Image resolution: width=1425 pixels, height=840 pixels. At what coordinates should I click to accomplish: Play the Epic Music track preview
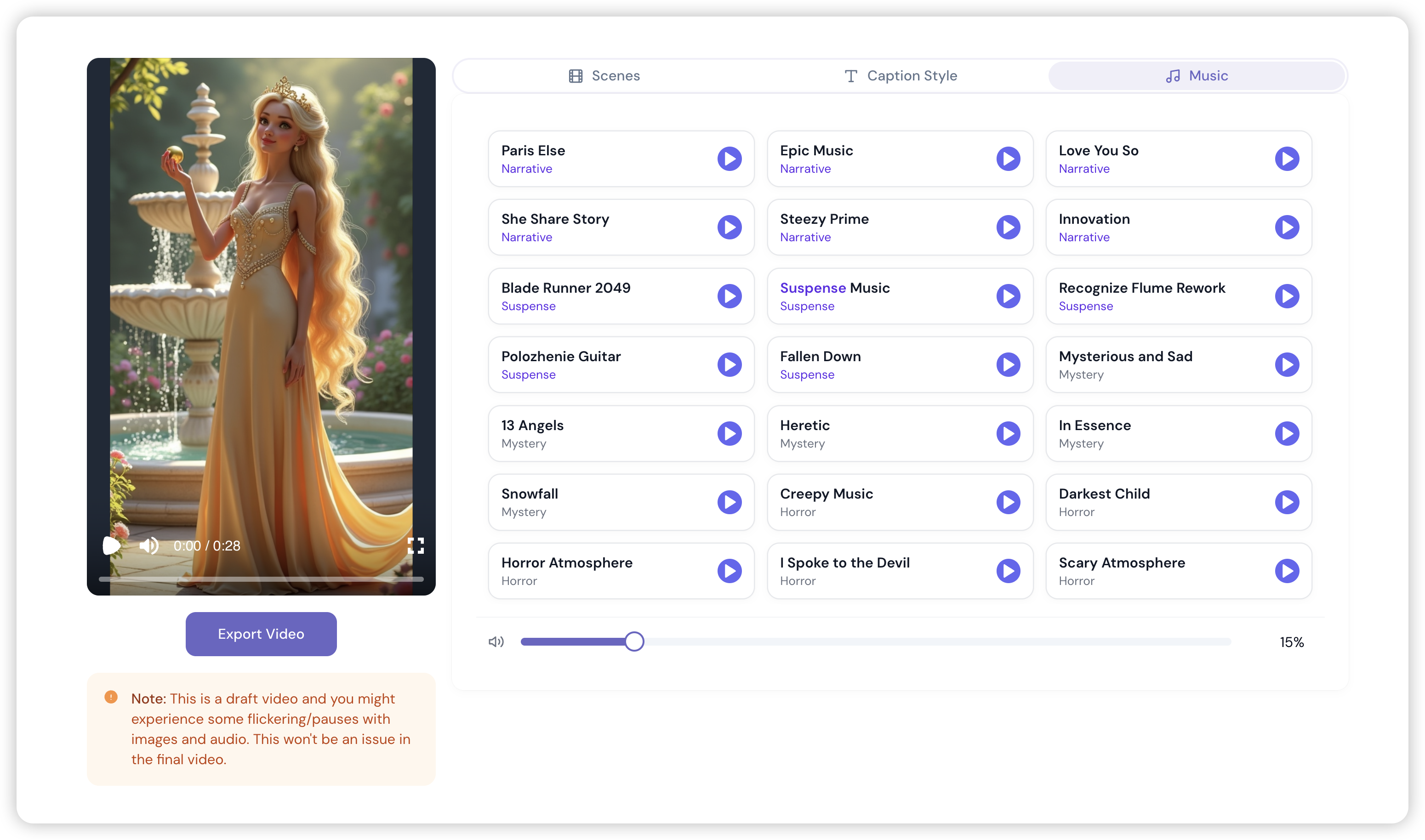(x=1008, y=159)
